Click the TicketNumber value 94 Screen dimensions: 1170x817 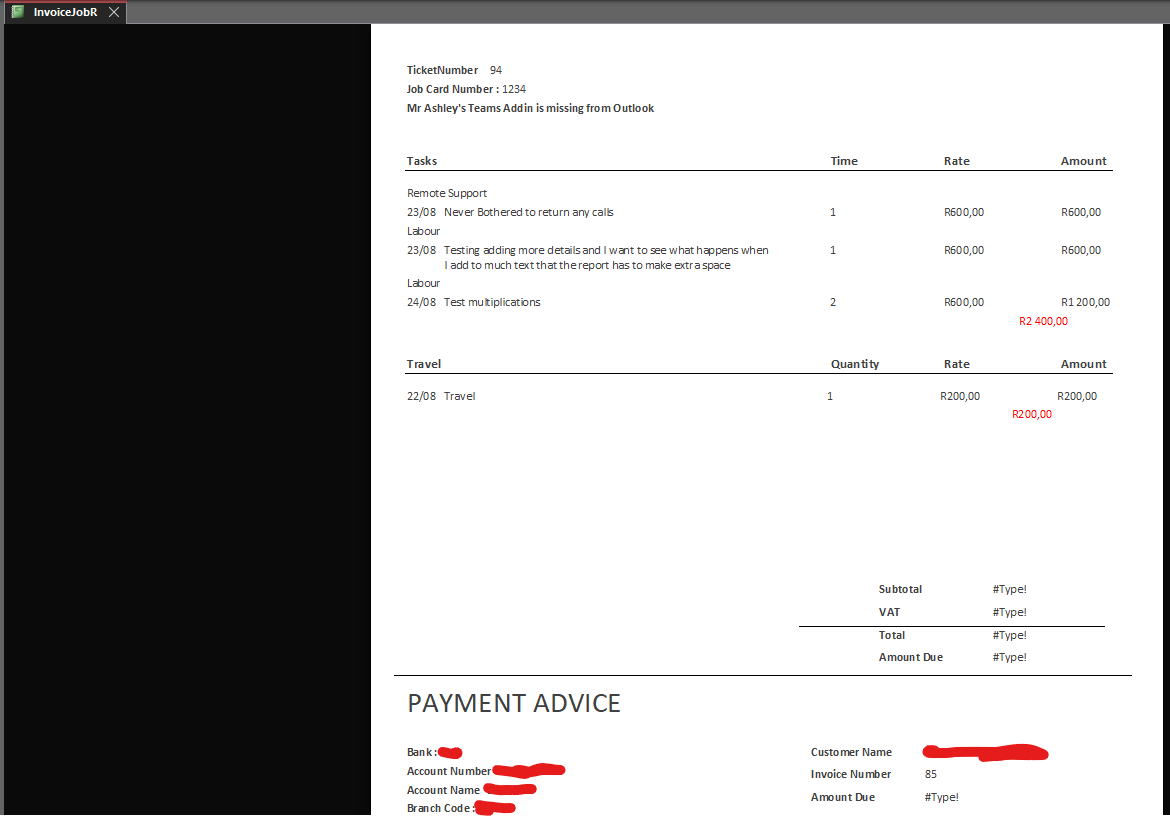point(495,70)
